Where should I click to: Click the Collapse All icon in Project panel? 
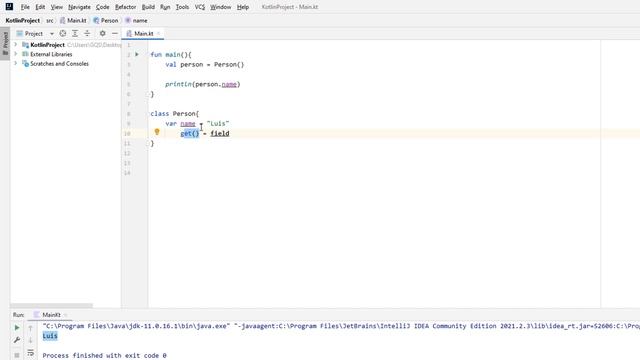click(x=87, y=33)
